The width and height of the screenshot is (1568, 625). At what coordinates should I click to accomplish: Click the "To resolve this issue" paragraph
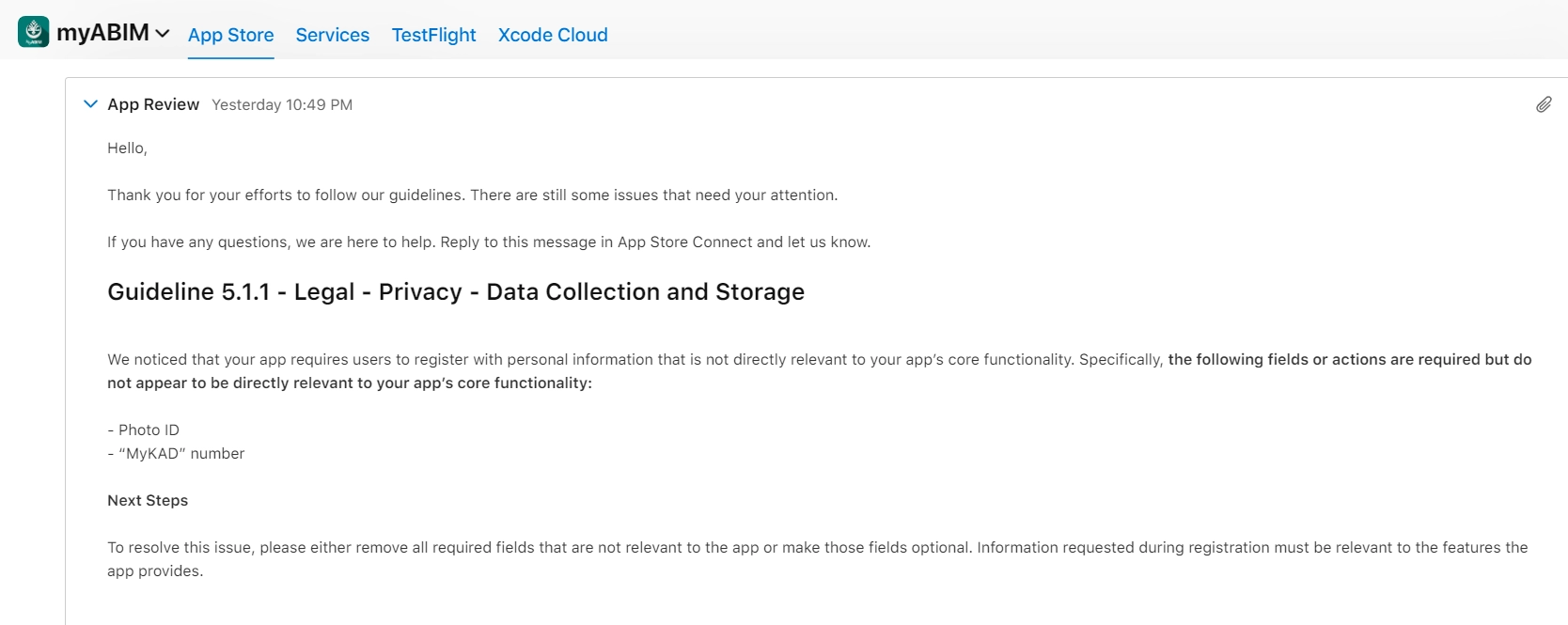tap(817, 548)
